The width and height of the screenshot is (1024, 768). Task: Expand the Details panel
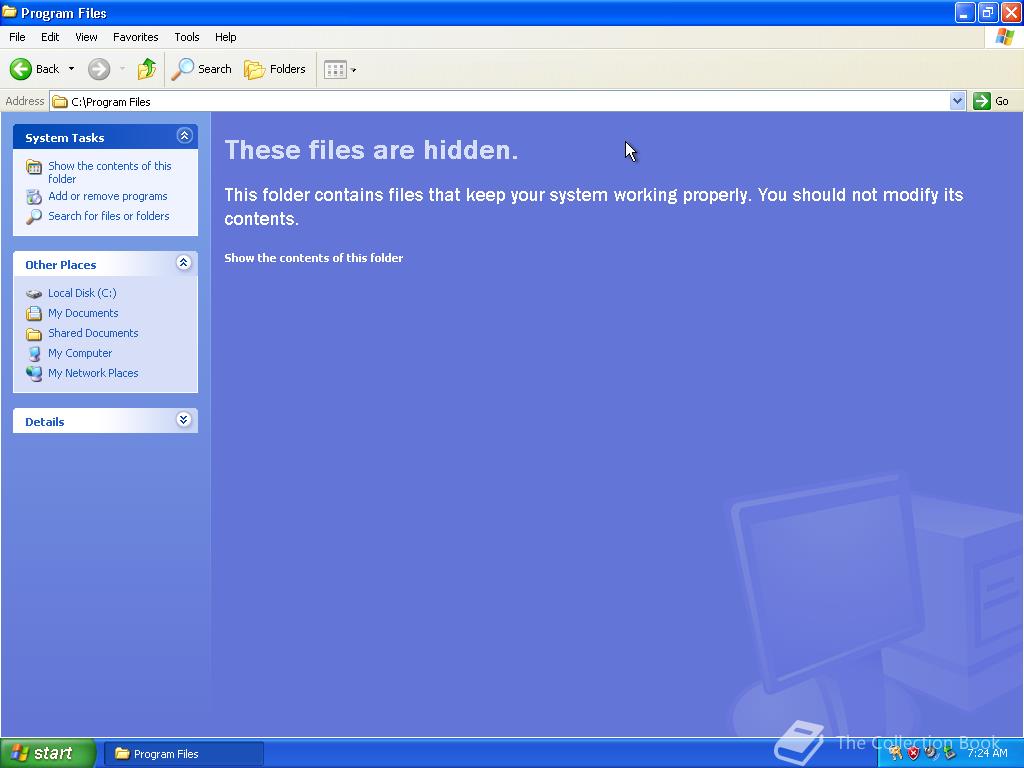click(x=184, y=420)
